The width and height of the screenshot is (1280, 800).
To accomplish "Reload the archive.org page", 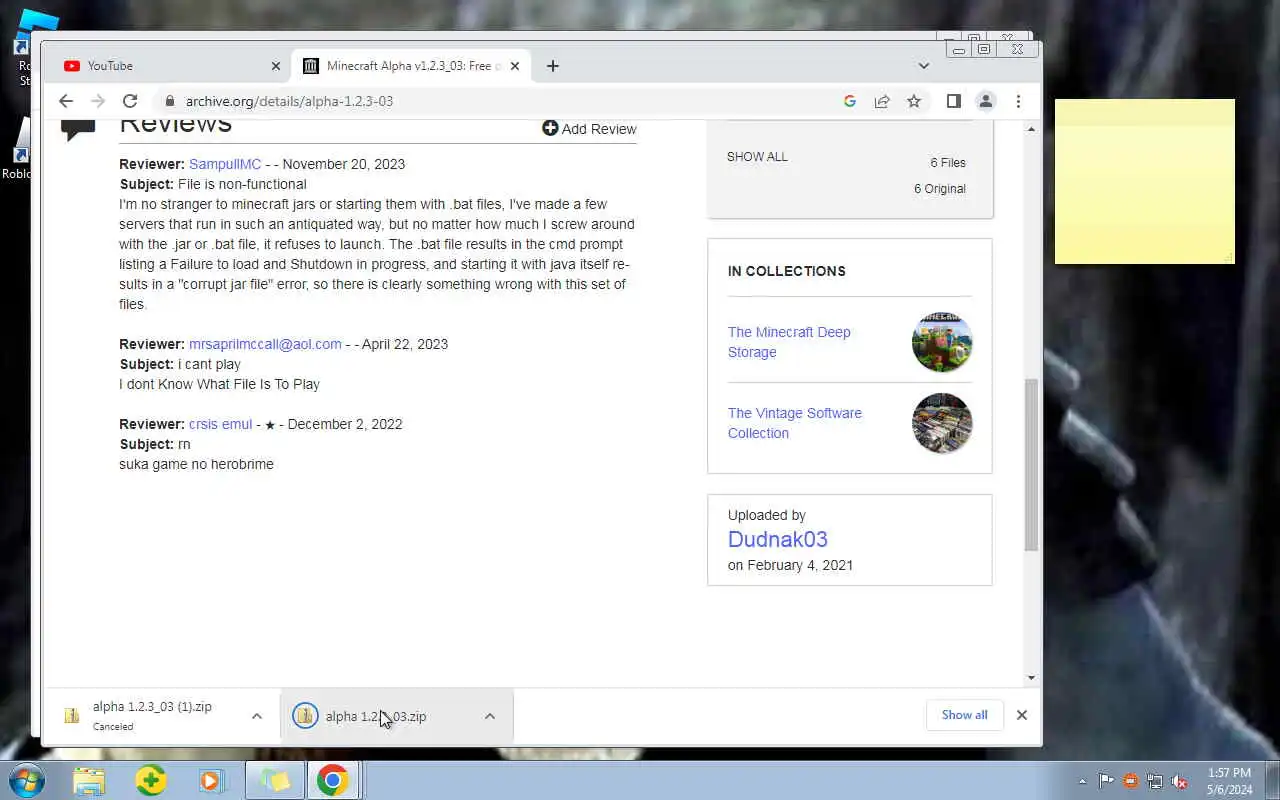I will click(x=130, y=101).
